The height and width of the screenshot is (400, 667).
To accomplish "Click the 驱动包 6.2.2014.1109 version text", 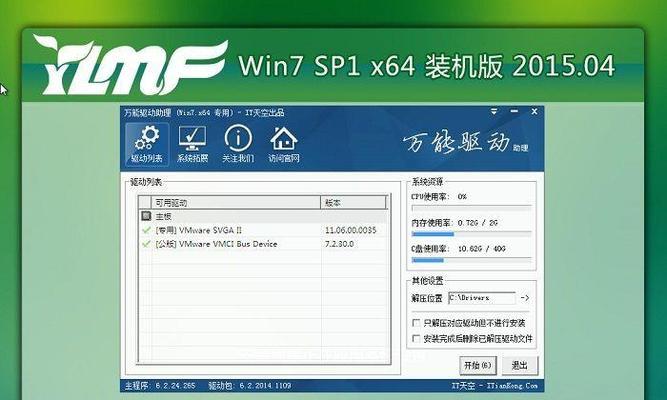I will pyautogui.click(x=250, y=386).
